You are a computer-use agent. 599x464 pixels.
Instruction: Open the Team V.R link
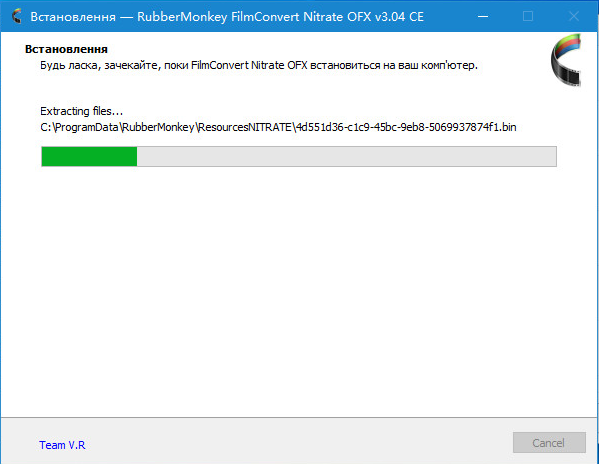click(62, 445)
